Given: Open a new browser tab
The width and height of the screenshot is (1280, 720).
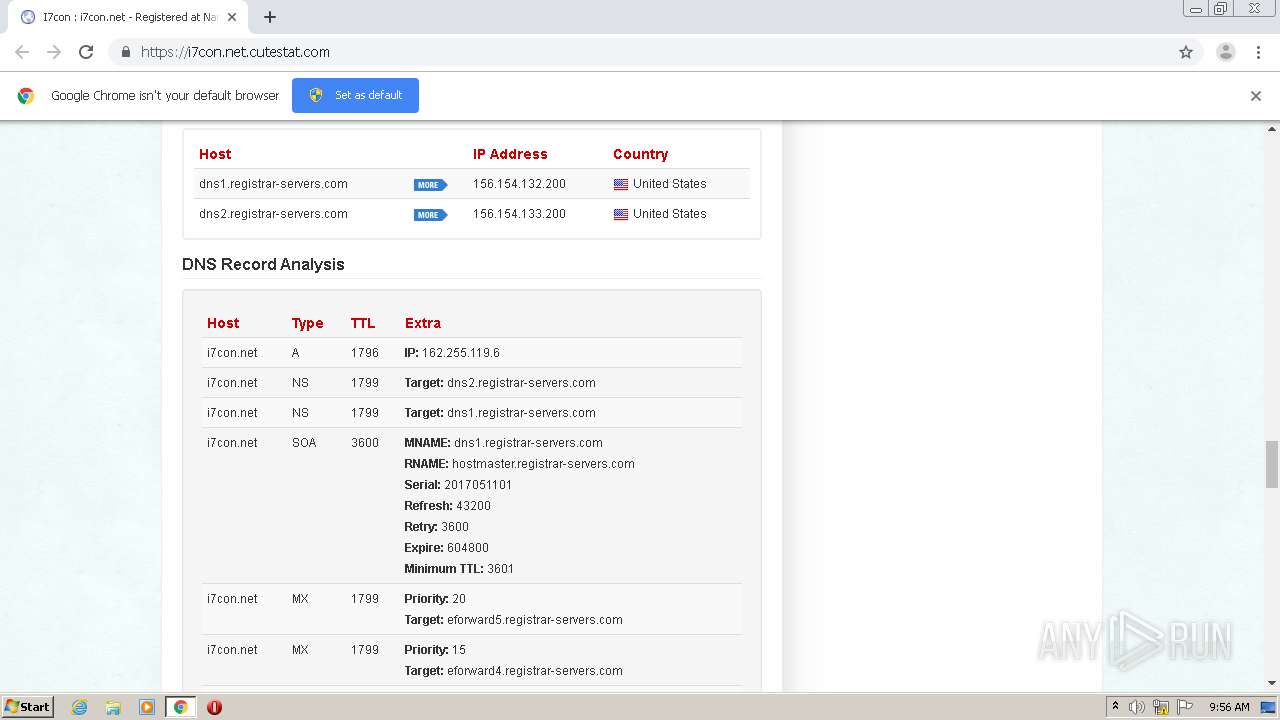Looking at the screenshot, I should 270,17.
